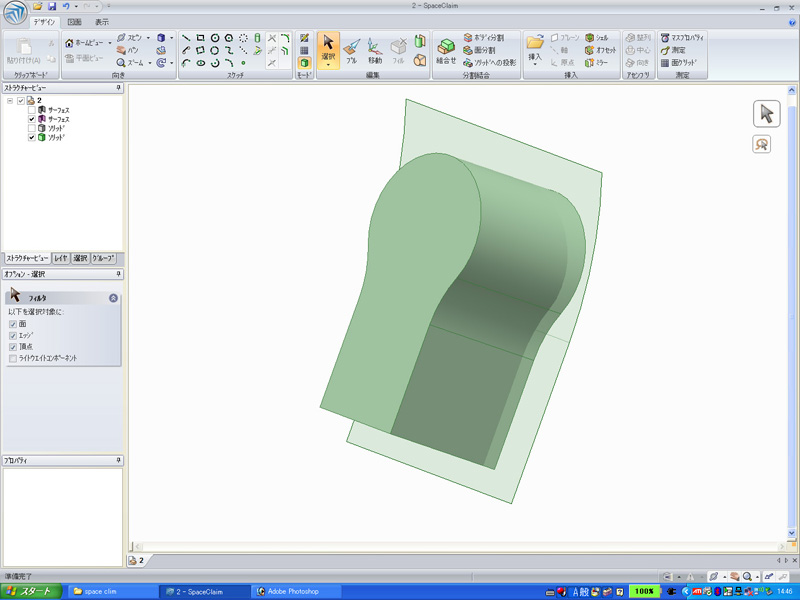
Task: Enable the ライトウェイトコンポーネント checkbox
Action: click(12, 357)
